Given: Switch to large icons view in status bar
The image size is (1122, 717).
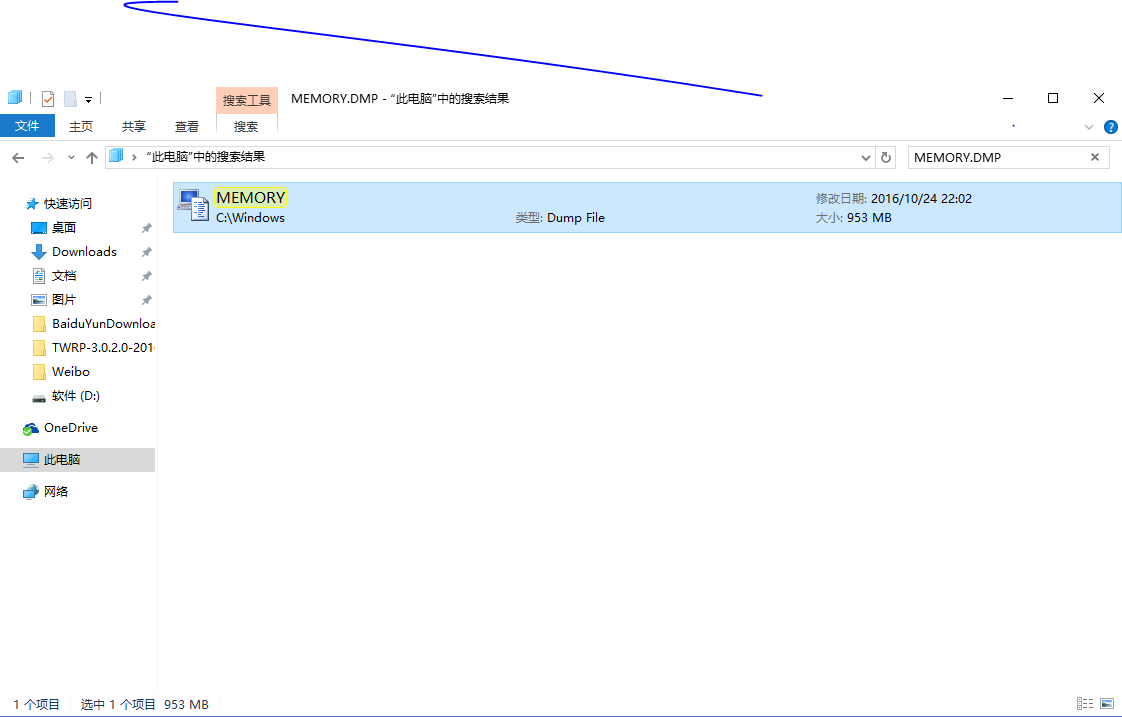Looking at the screenshot, I should tap(1106, 704).
